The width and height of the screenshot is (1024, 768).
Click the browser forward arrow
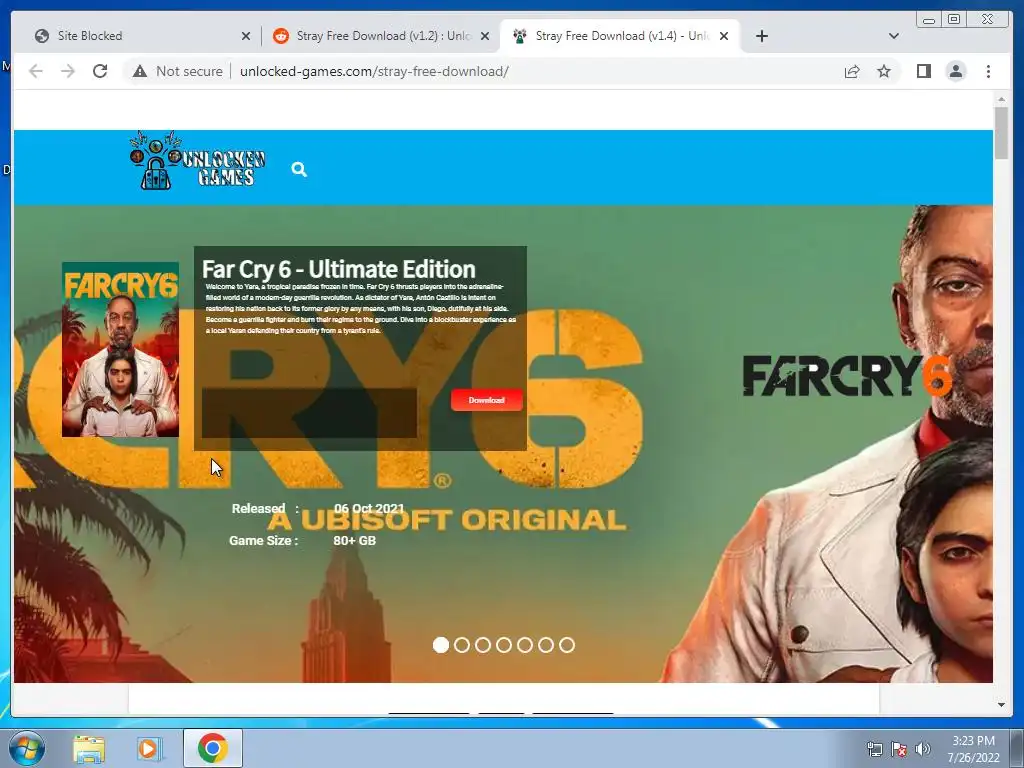(68, 71)
